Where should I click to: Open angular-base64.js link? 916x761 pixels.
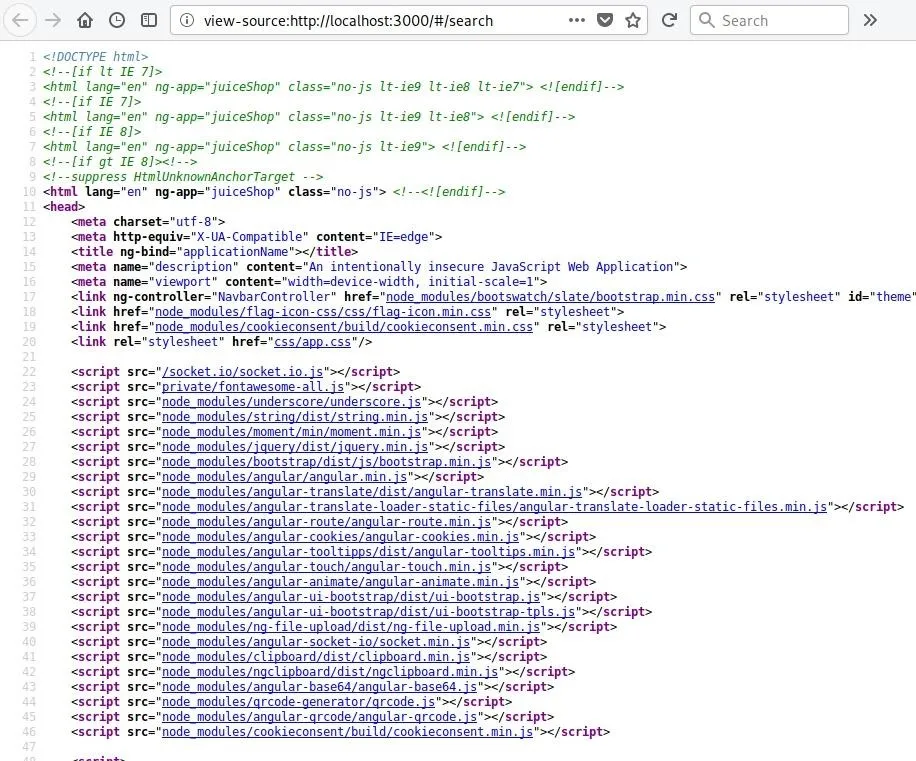tap(320, 687)
